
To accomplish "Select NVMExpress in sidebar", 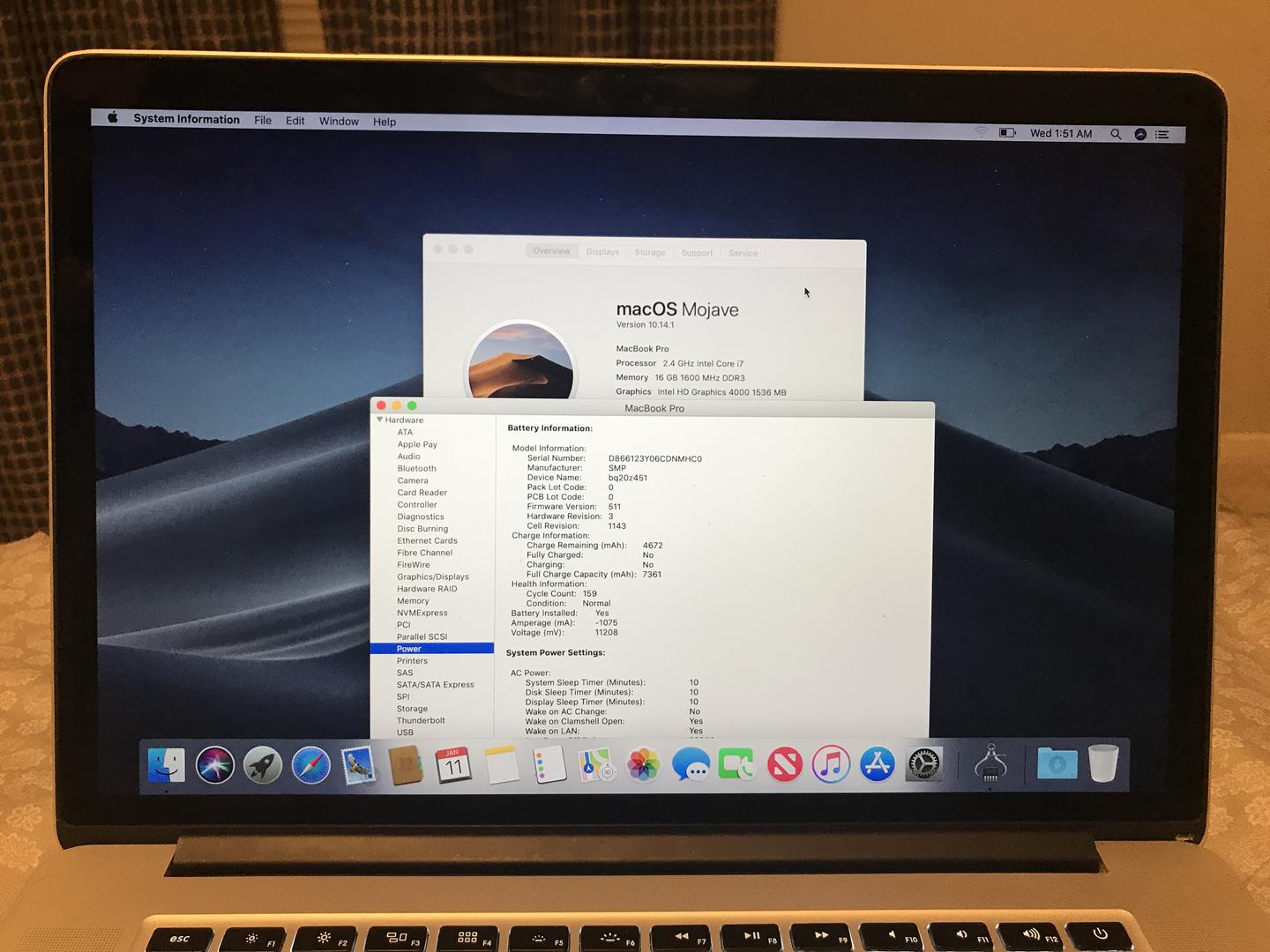I will (422, 613).
